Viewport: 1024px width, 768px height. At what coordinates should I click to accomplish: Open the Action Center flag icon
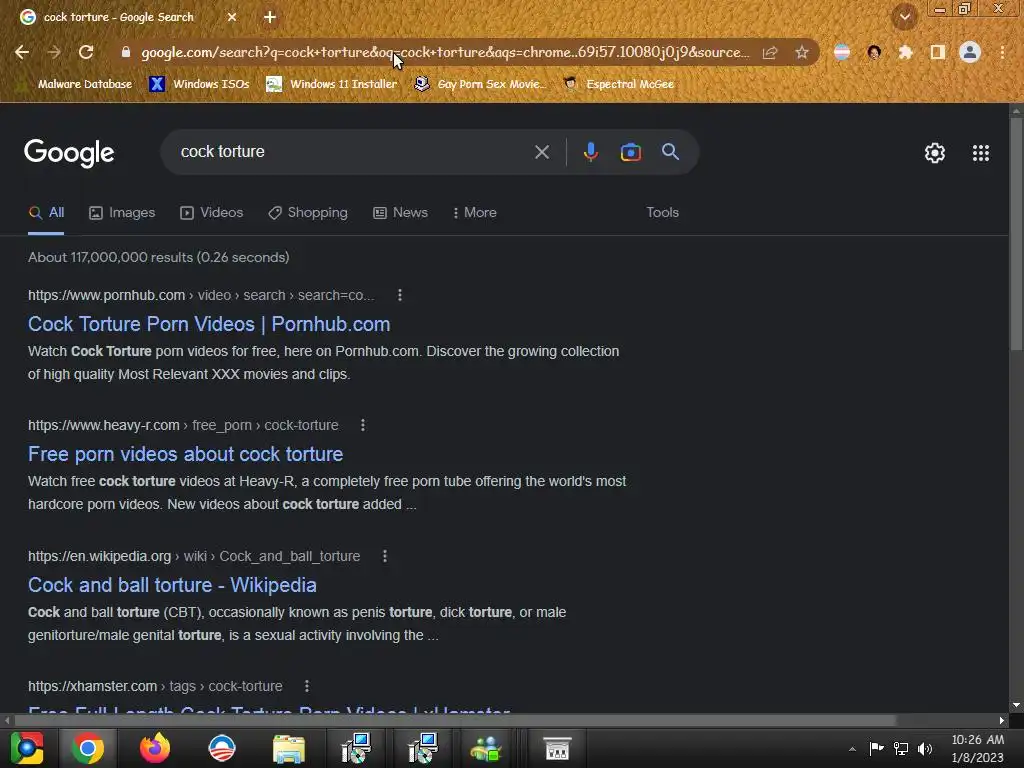[x=876, y=748]
